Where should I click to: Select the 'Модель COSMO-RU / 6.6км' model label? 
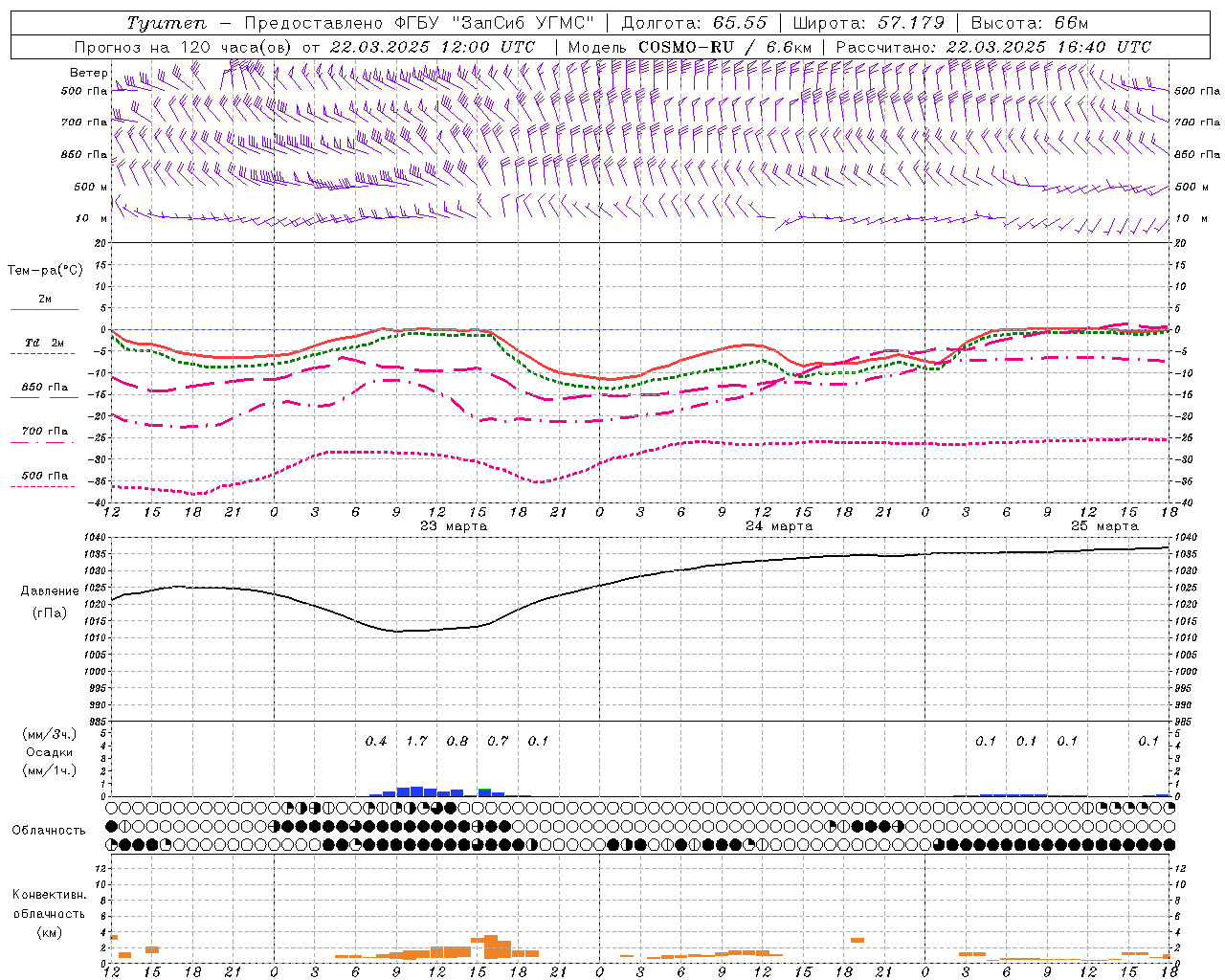689,47
